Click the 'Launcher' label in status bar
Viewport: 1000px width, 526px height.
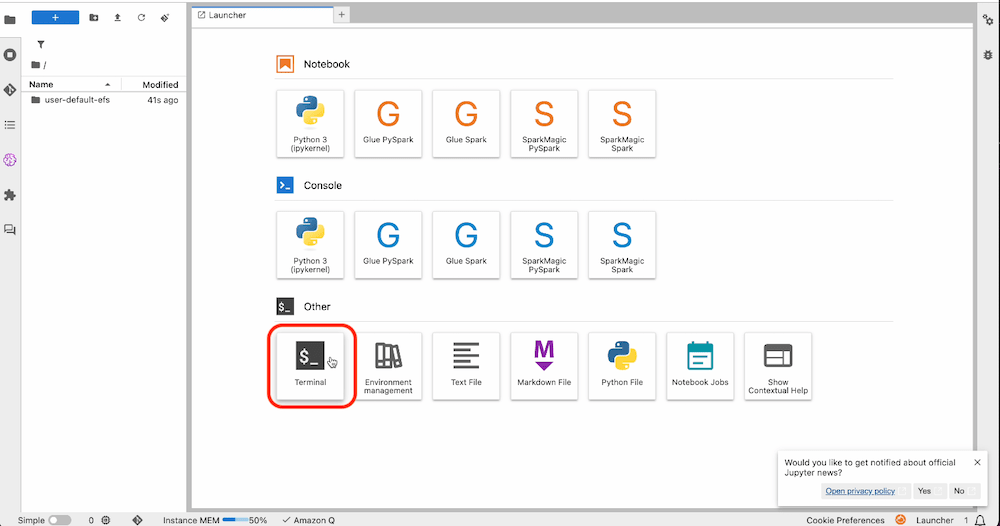(x=934, y=520)
